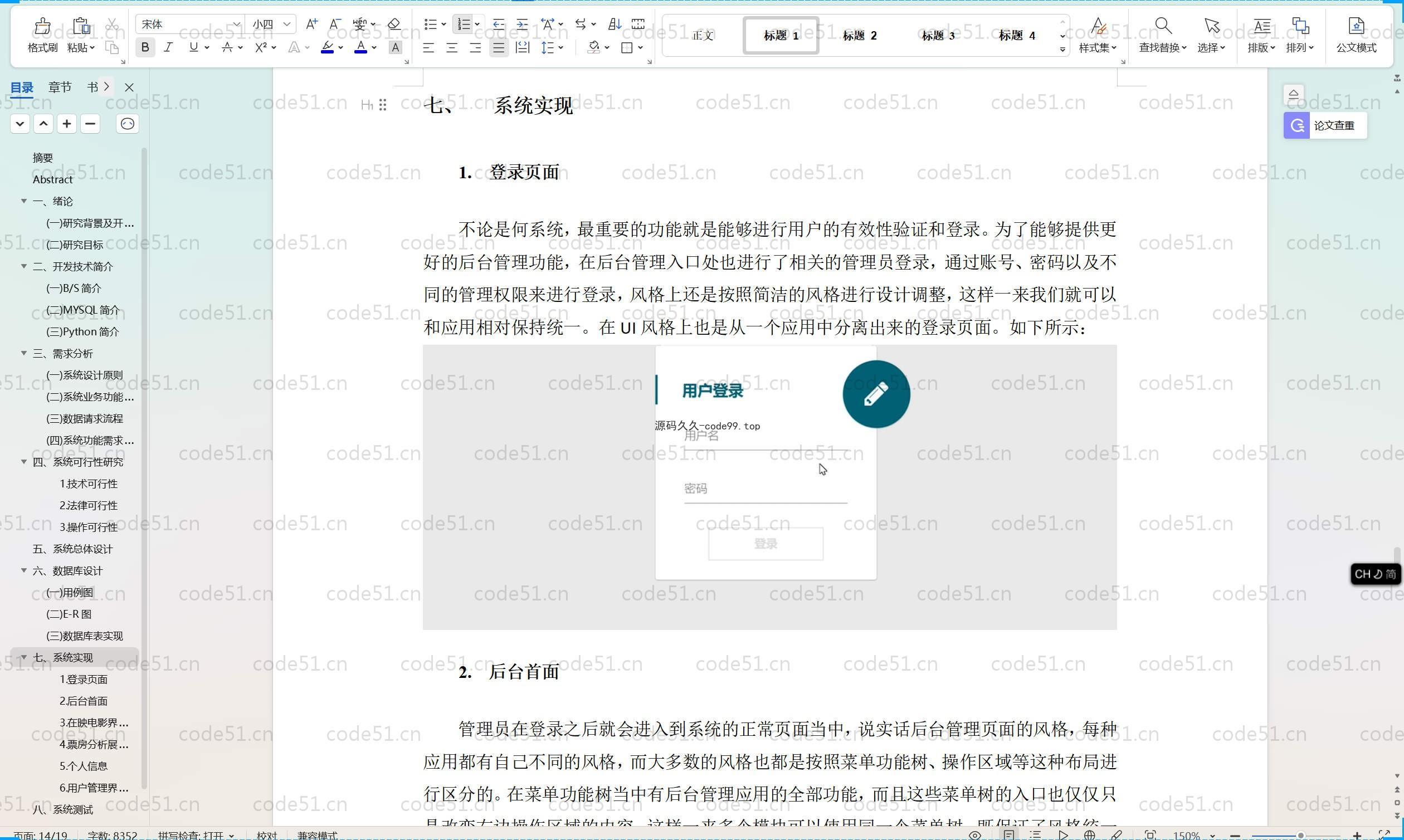
Task: Expand the styles gallery more arrow
Action: pos(1062,50)
